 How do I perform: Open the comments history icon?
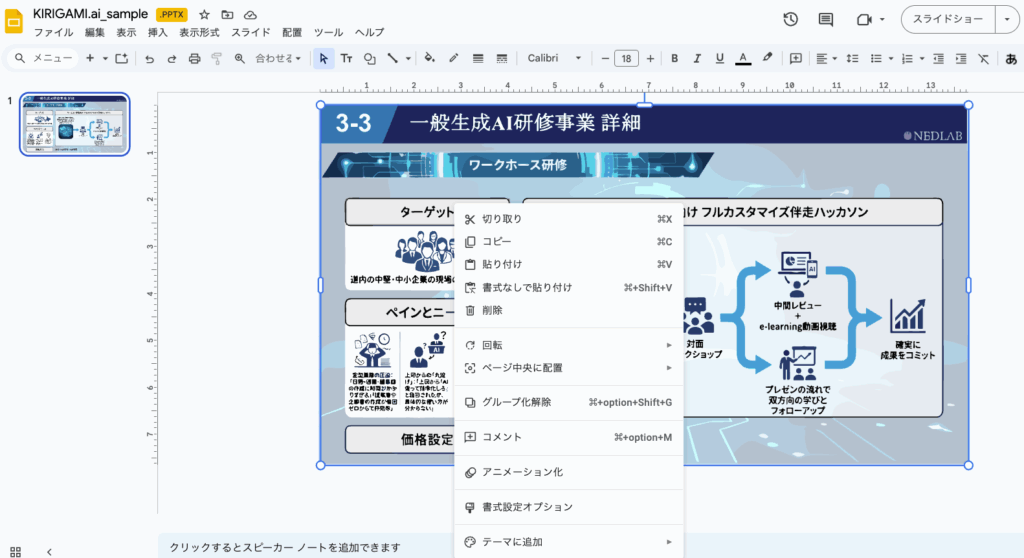[x=826, y=19]
